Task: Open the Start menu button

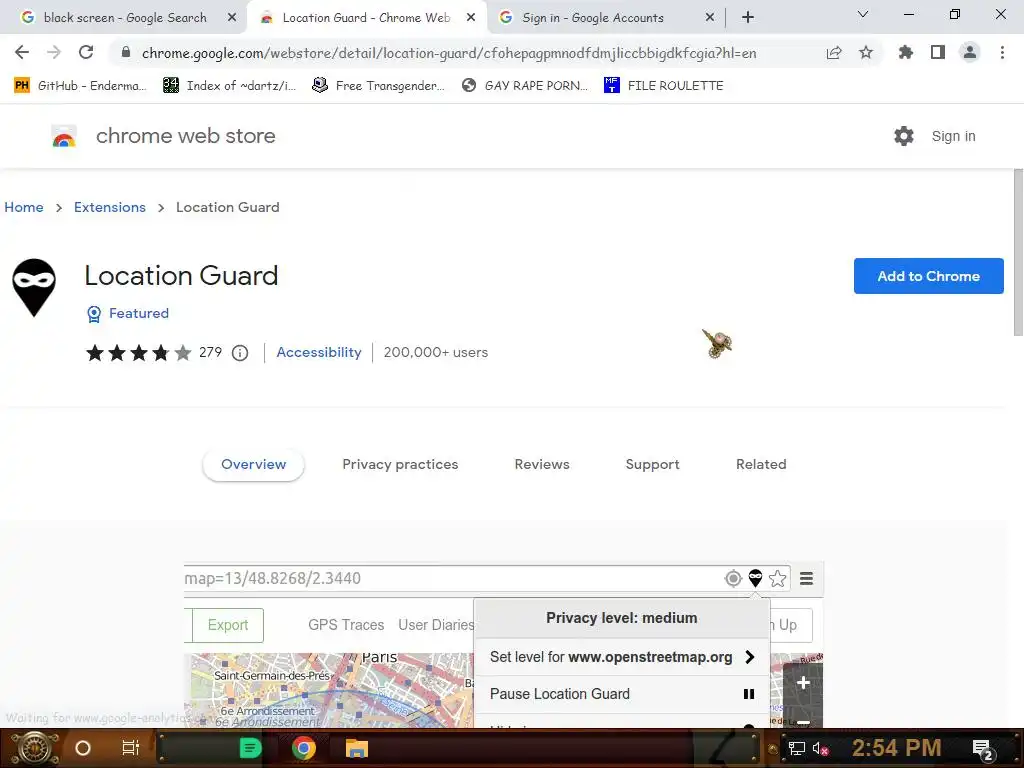Action: (x=34, y=748)
